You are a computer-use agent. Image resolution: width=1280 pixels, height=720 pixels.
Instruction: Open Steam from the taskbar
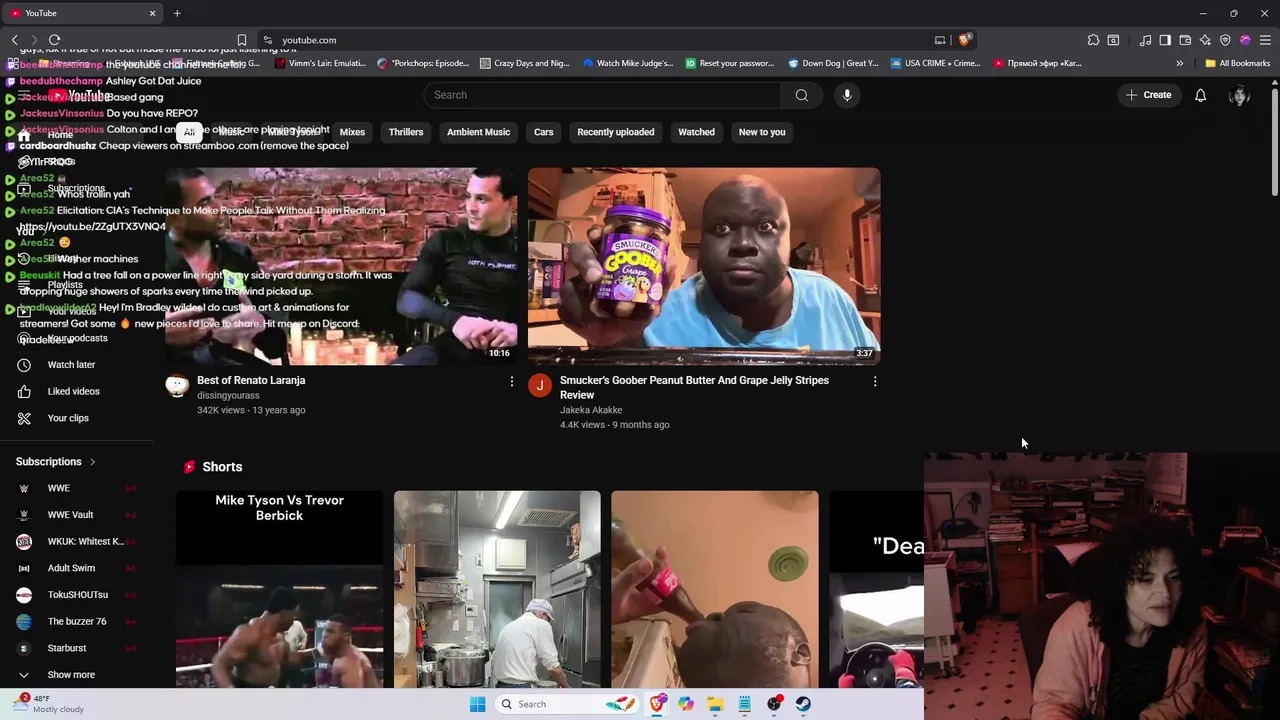tap(803, 704)
